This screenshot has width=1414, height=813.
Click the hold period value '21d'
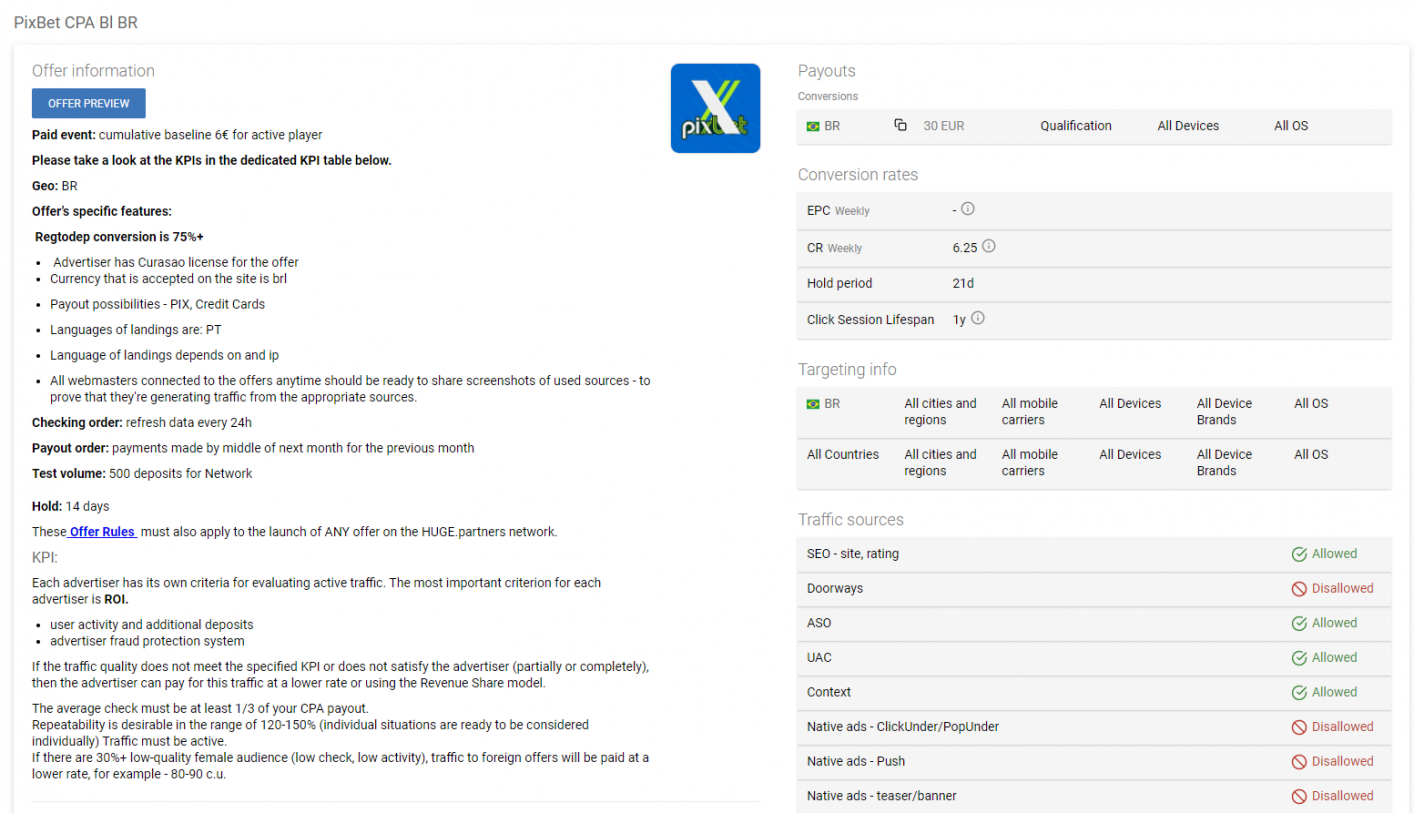(x=963, y=283)
